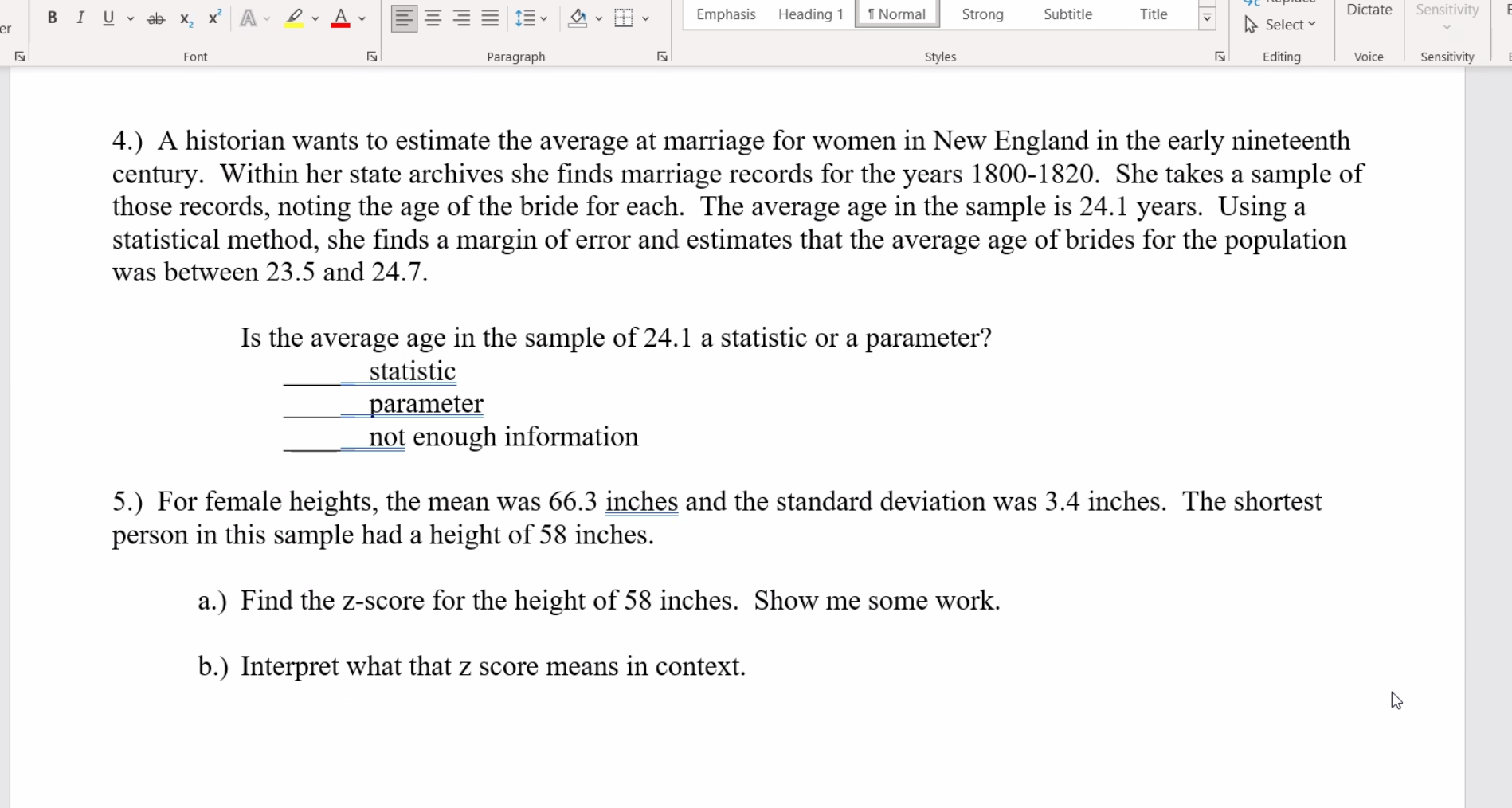Open dialog launcher at far left group
The image size is (1512, 808).
pos(20,57)
